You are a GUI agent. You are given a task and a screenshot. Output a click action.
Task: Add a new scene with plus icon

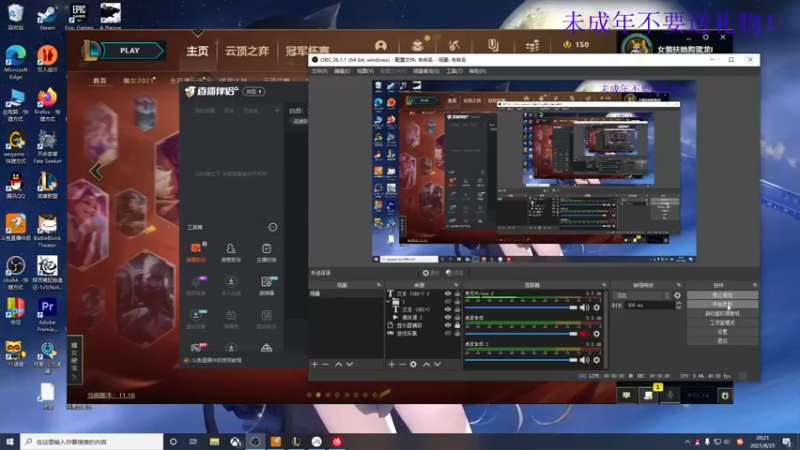pyautogui.click(x=314, y=364)
